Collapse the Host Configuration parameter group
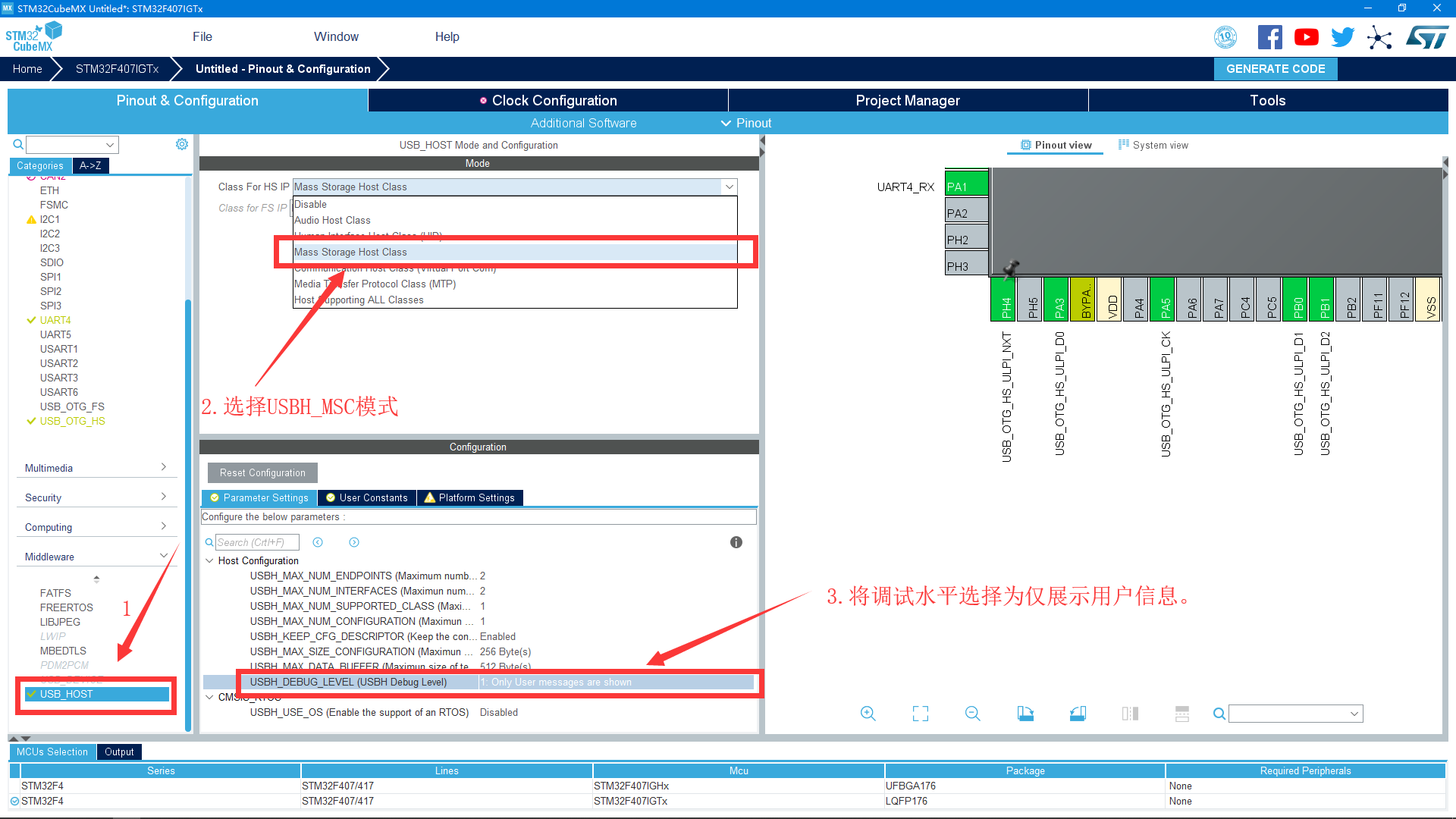 tap(210, 560)
